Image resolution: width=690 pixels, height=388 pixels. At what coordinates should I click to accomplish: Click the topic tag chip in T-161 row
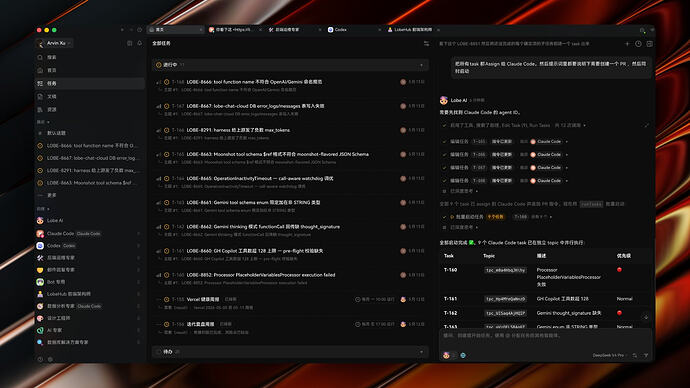click(505, 299)
